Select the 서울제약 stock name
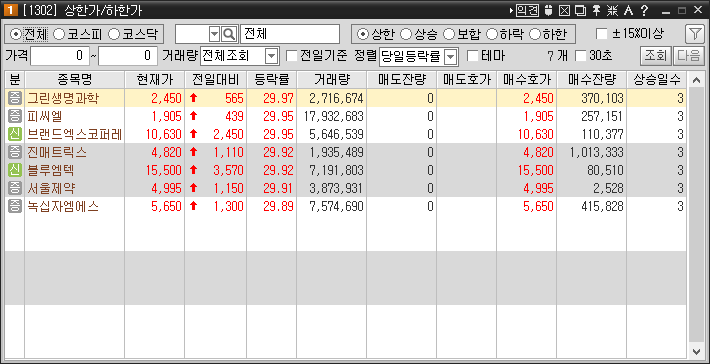 click(51, 189)
